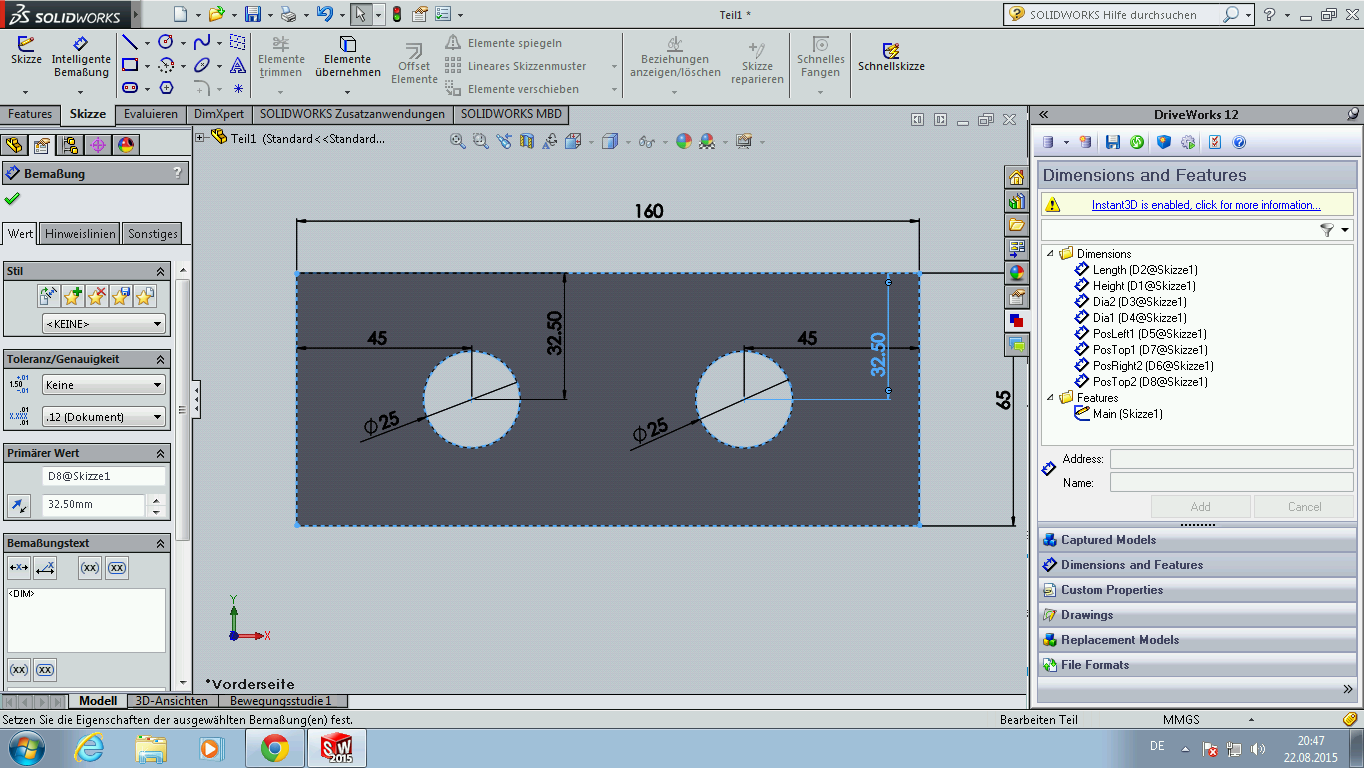Screen dimensions: 1364x768
Task: Open the Drawings section in DriveWorks
Action: click(1197, 615)
